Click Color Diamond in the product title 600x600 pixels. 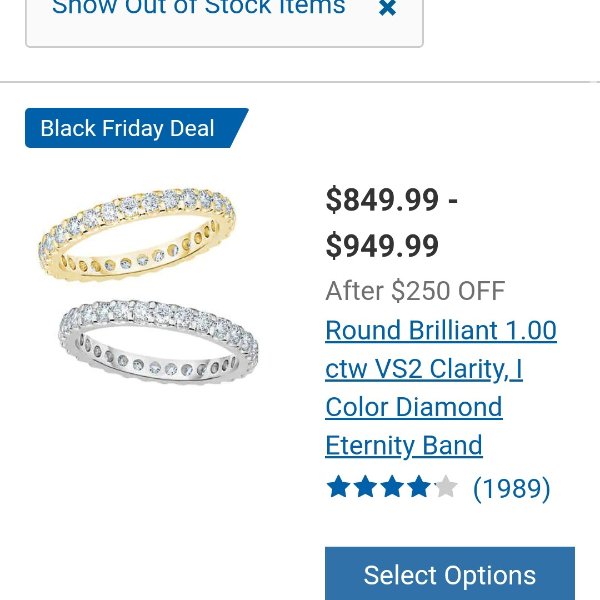point(414,407)
